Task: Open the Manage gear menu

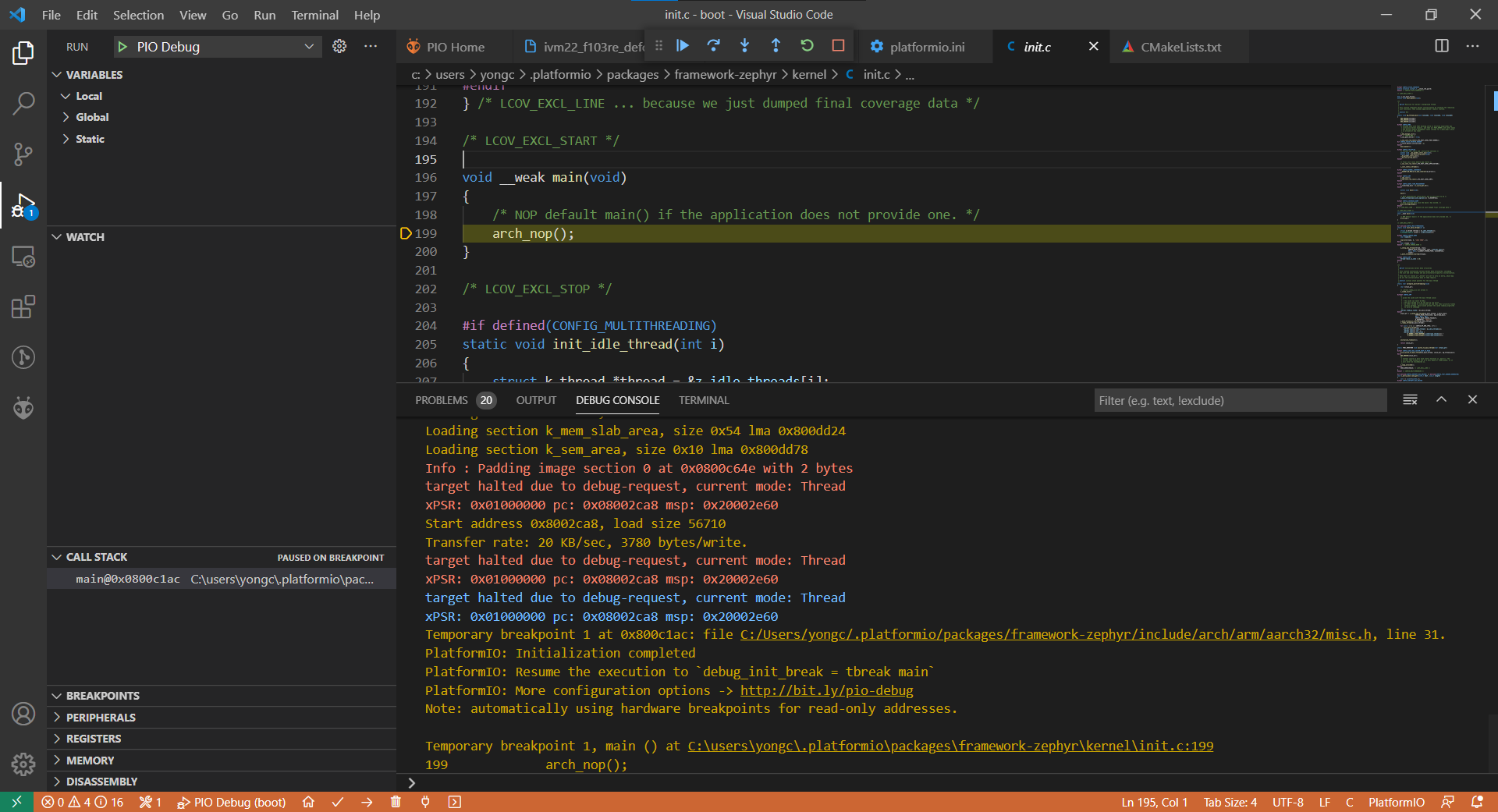Action: click(23, 764)
